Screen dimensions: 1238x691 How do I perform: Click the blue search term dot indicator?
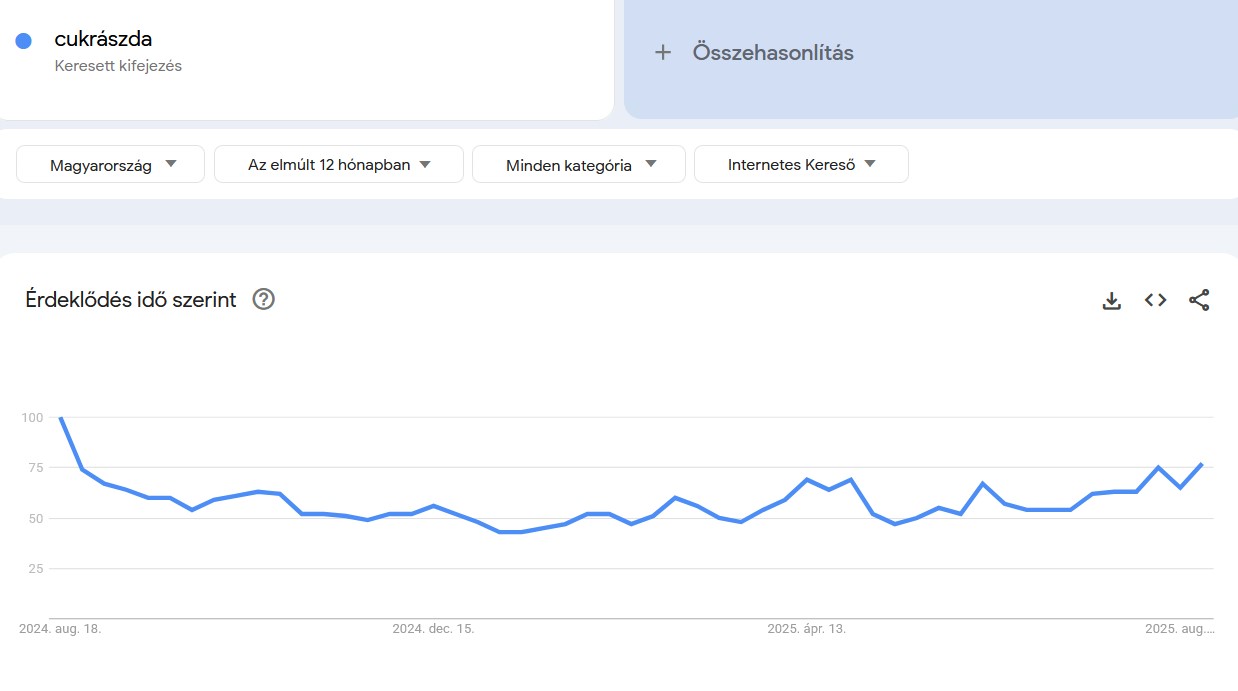click(22, 39)
